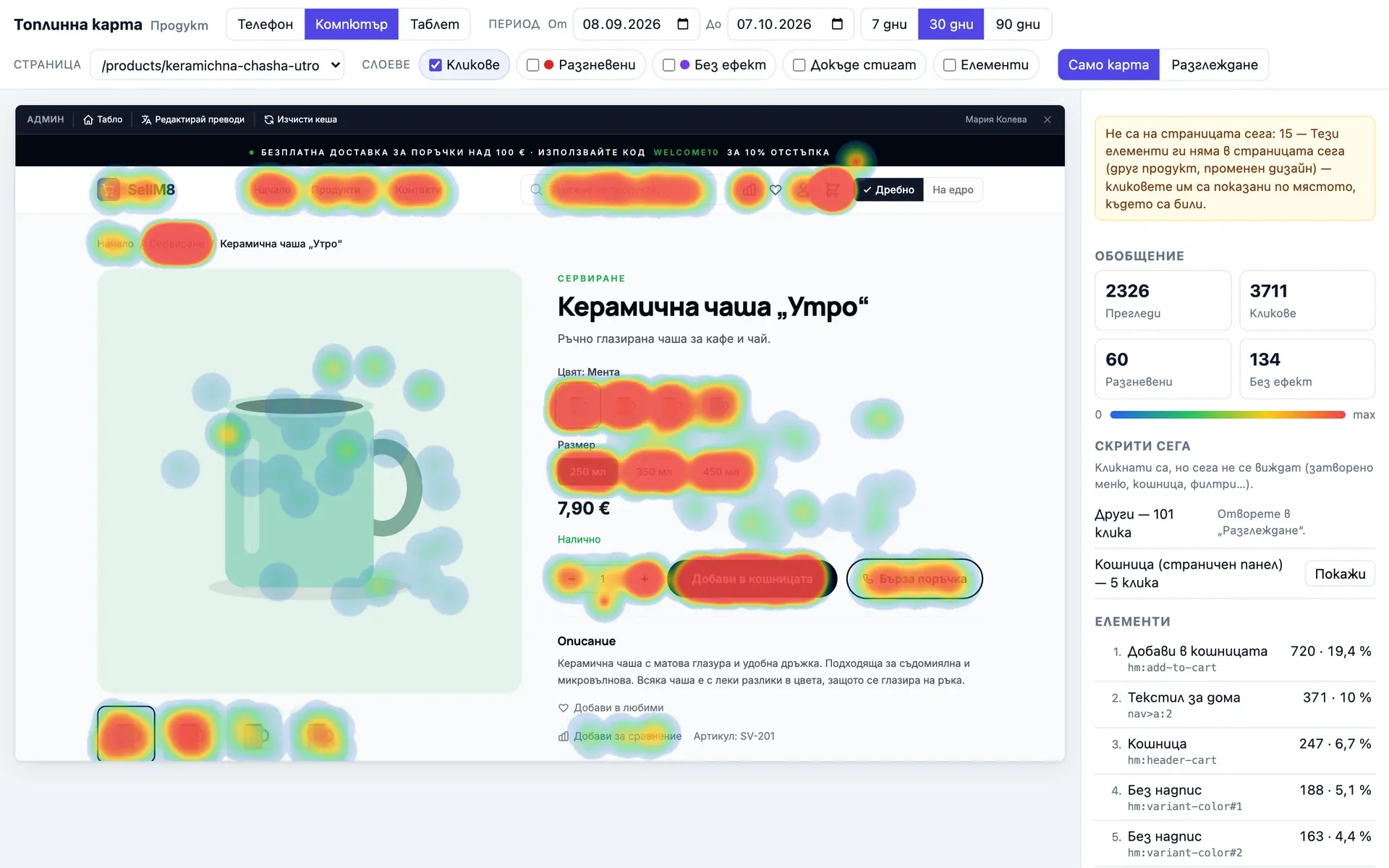Click Изчисти кеша link
The image size is (1389, 868).
pyautogui.click(x=300, y=119)
